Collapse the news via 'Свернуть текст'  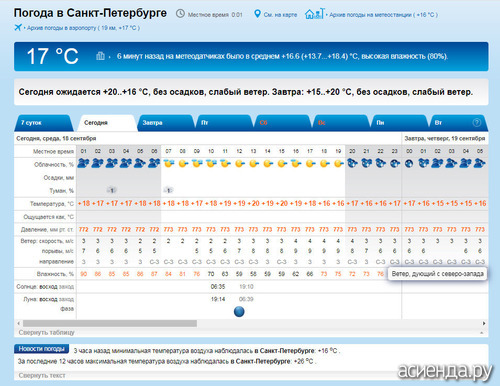pos(42,375)
